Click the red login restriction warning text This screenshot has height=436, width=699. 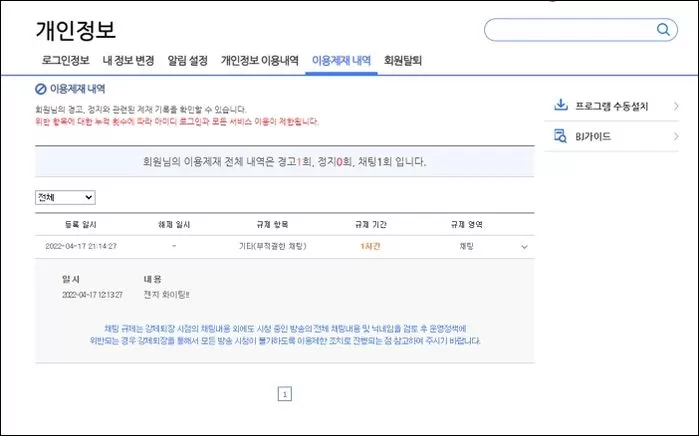tap(177, 122)
